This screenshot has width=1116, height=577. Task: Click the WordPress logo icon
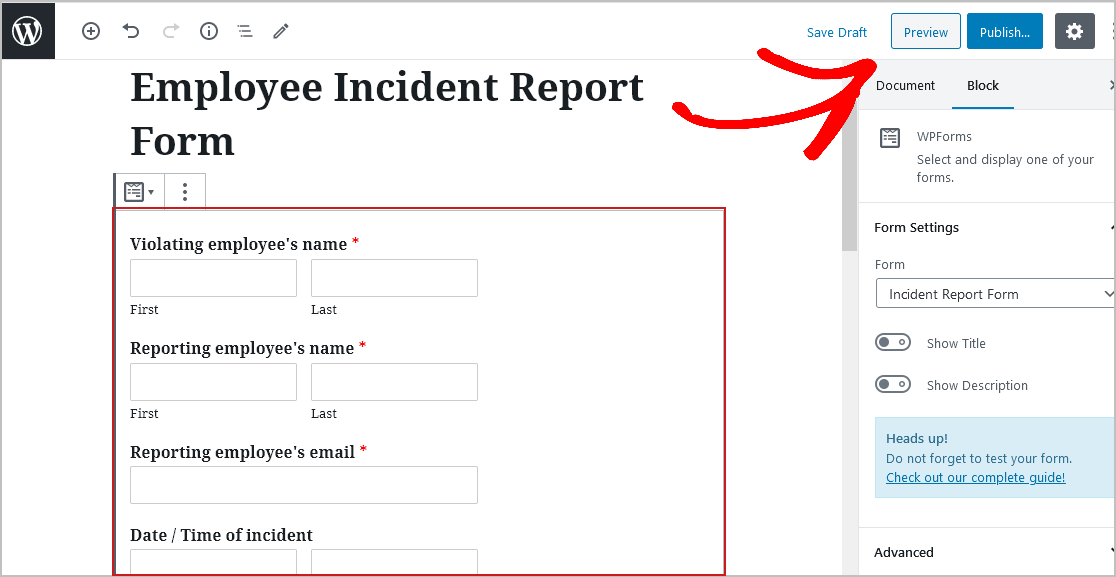coord(28,31)
